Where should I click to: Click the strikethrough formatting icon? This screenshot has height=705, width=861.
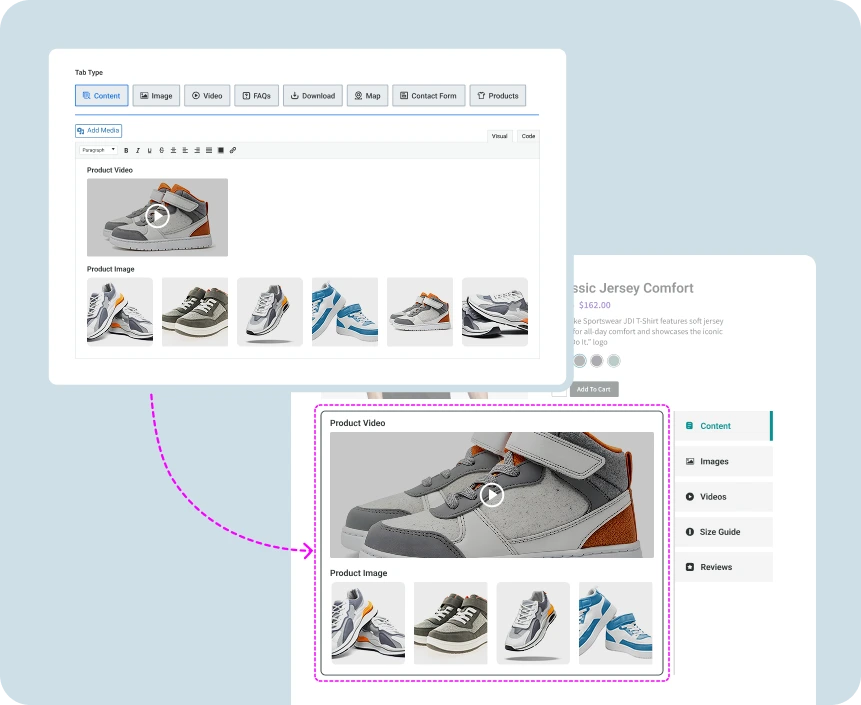click(162, 150)
